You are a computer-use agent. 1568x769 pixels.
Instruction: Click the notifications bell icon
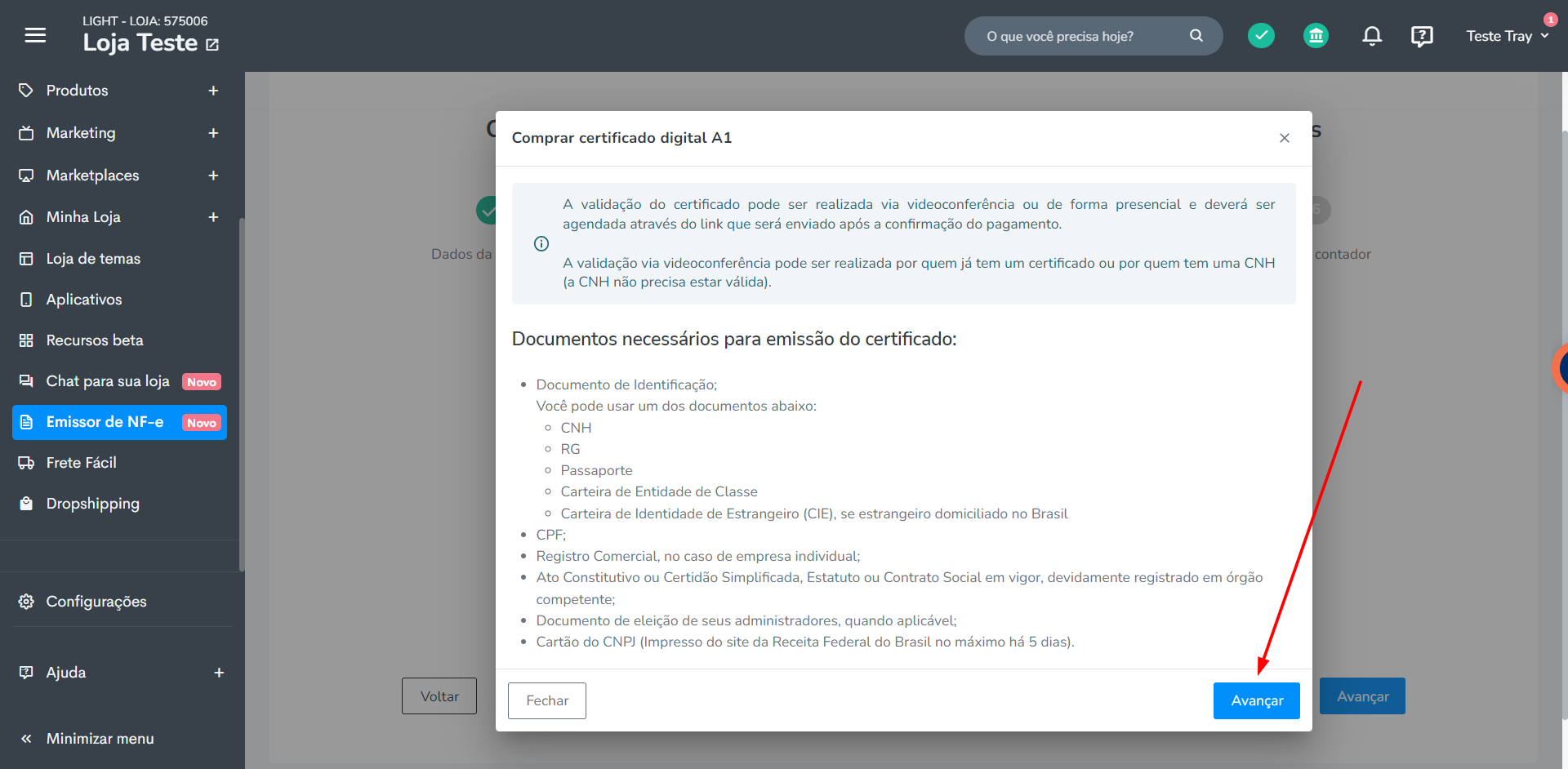coord(1372,36)
